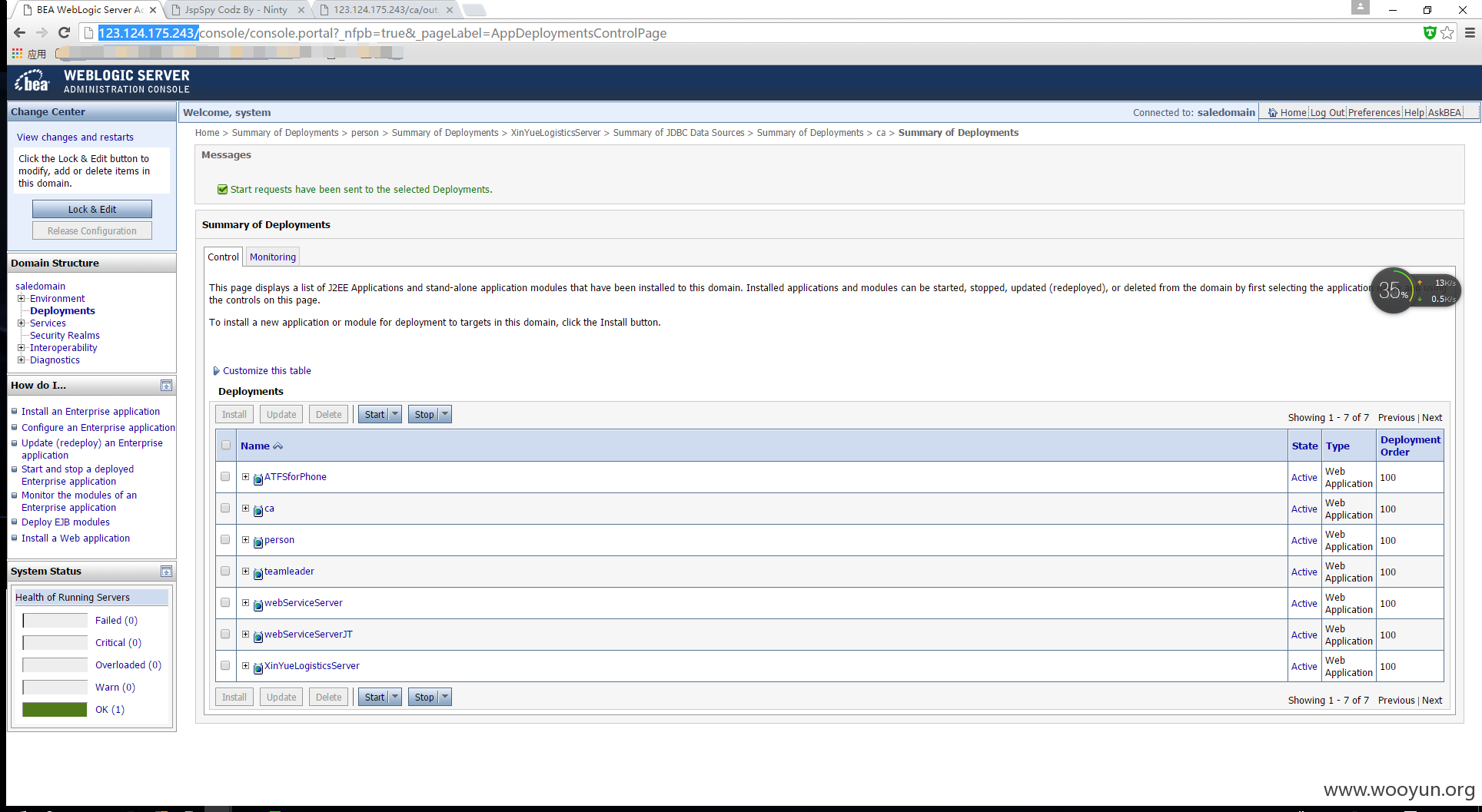Go to Next page of deployments at top
Image resolution: width=1482 pixels, height=812 pixels.
coord(1432,417)
